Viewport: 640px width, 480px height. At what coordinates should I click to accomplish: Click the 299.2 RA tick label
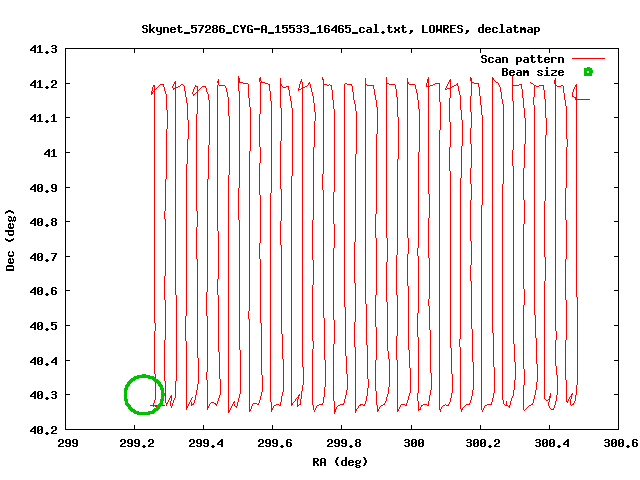click(137, 443)
